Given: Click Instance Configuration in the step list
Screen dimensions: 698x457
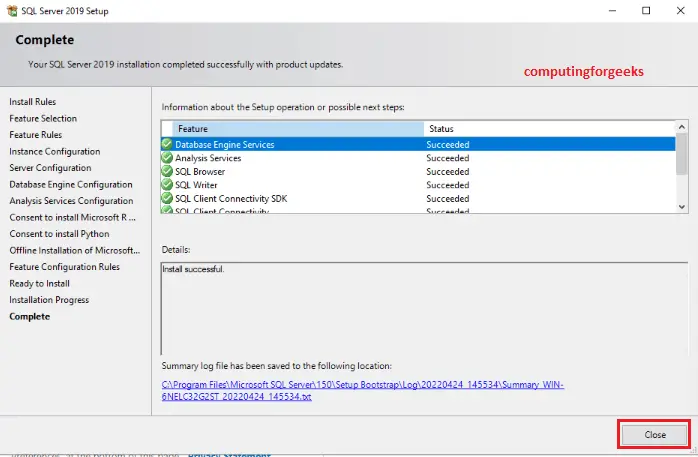Looking at the screenshot, I should click(x=55, y=151).
